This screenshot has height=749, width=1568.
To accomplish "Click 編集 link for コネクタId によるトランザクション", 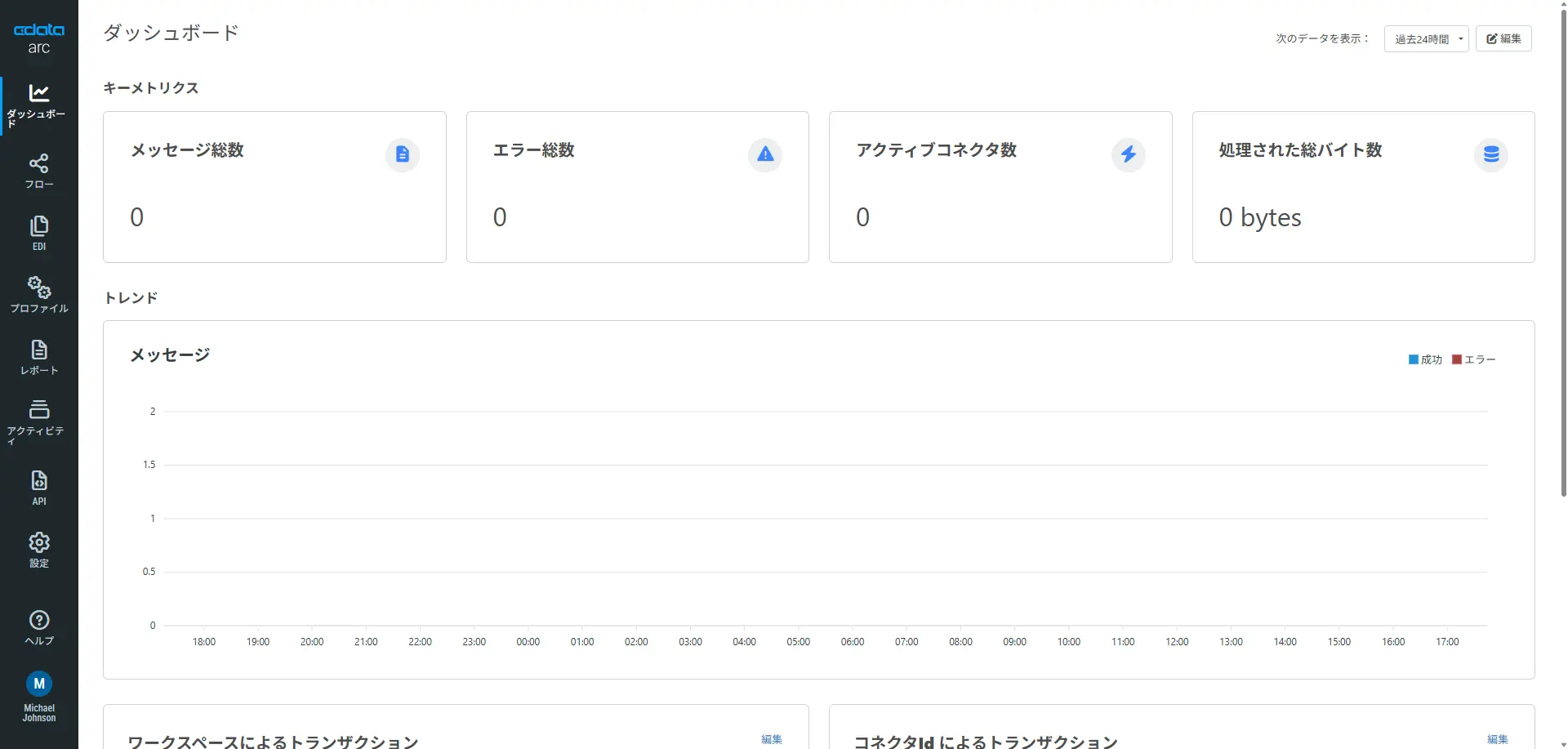I will point(1498,739).
